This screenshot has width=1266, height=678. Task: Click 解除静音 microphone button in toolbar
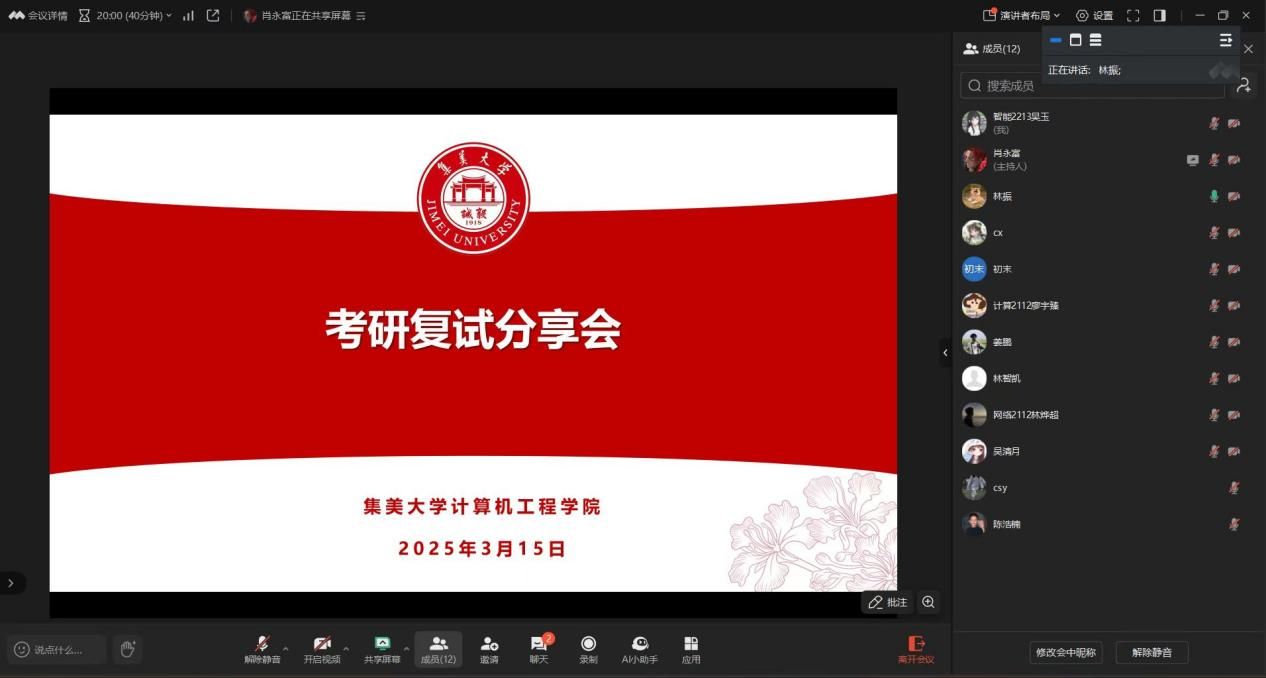click(262, 649)
